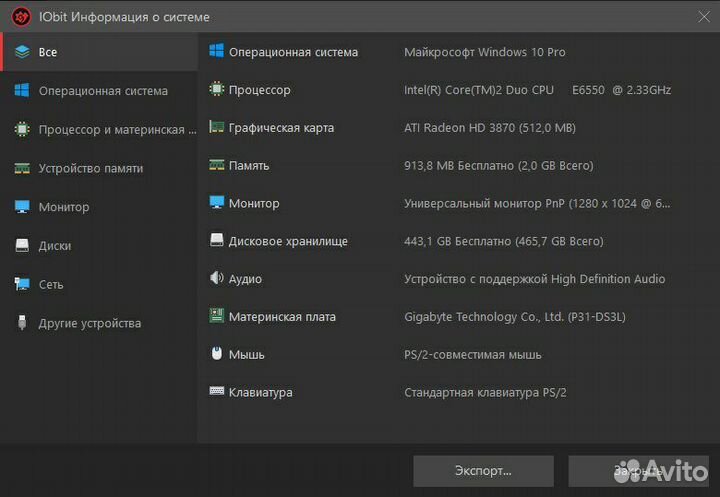Click the 'Дисковое хранилище' label

pyautogui.click(x=288, y=241)
